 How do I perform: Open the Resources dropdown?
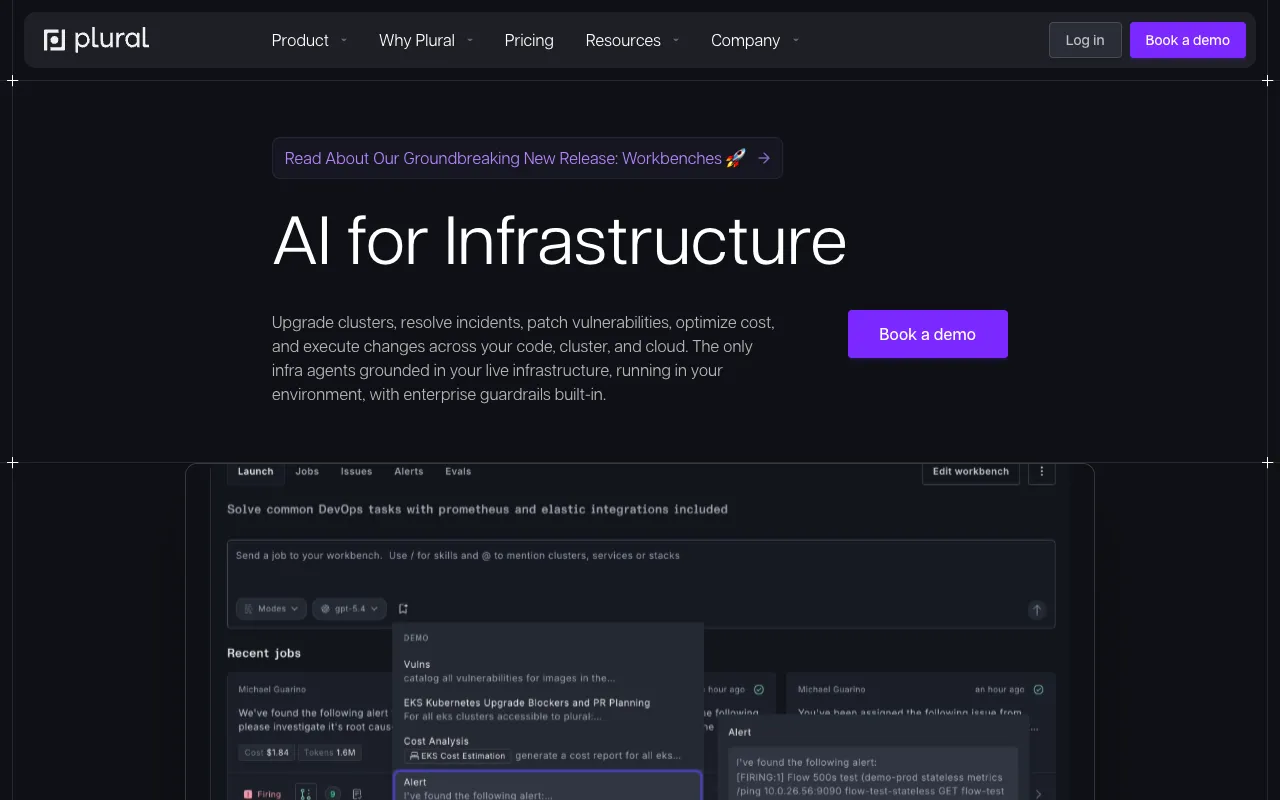tap(632, 40)
